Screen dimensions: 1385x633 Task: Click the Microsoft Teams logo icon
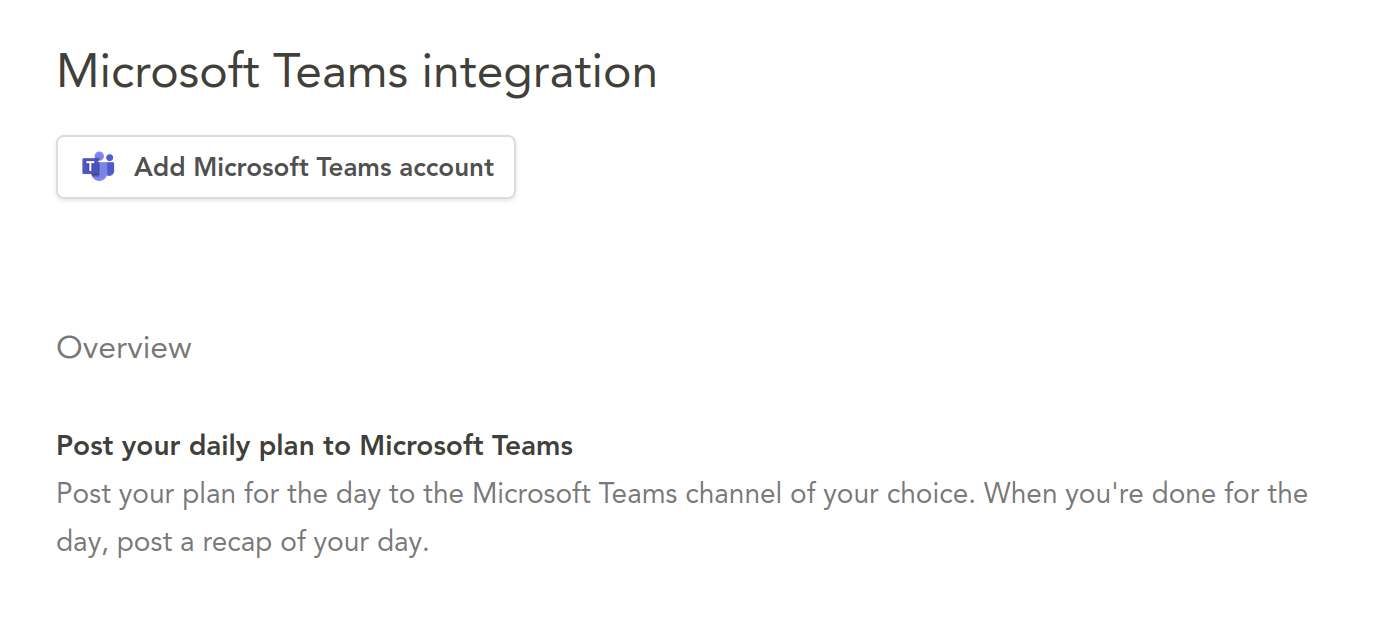98,167
